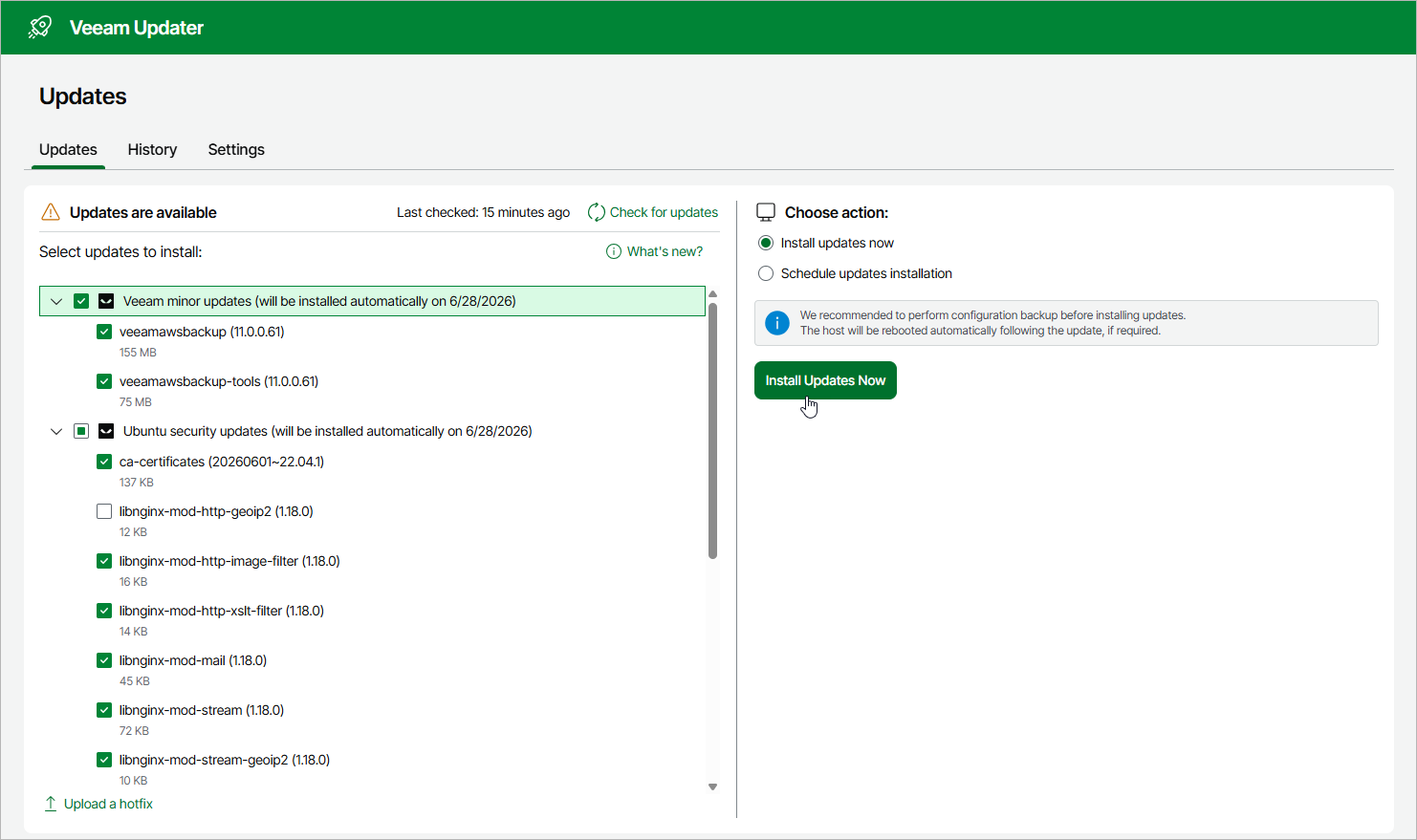
Task: Select Schedule updates installation radio button
Action: pyautogui.click(x=766, y=273)
